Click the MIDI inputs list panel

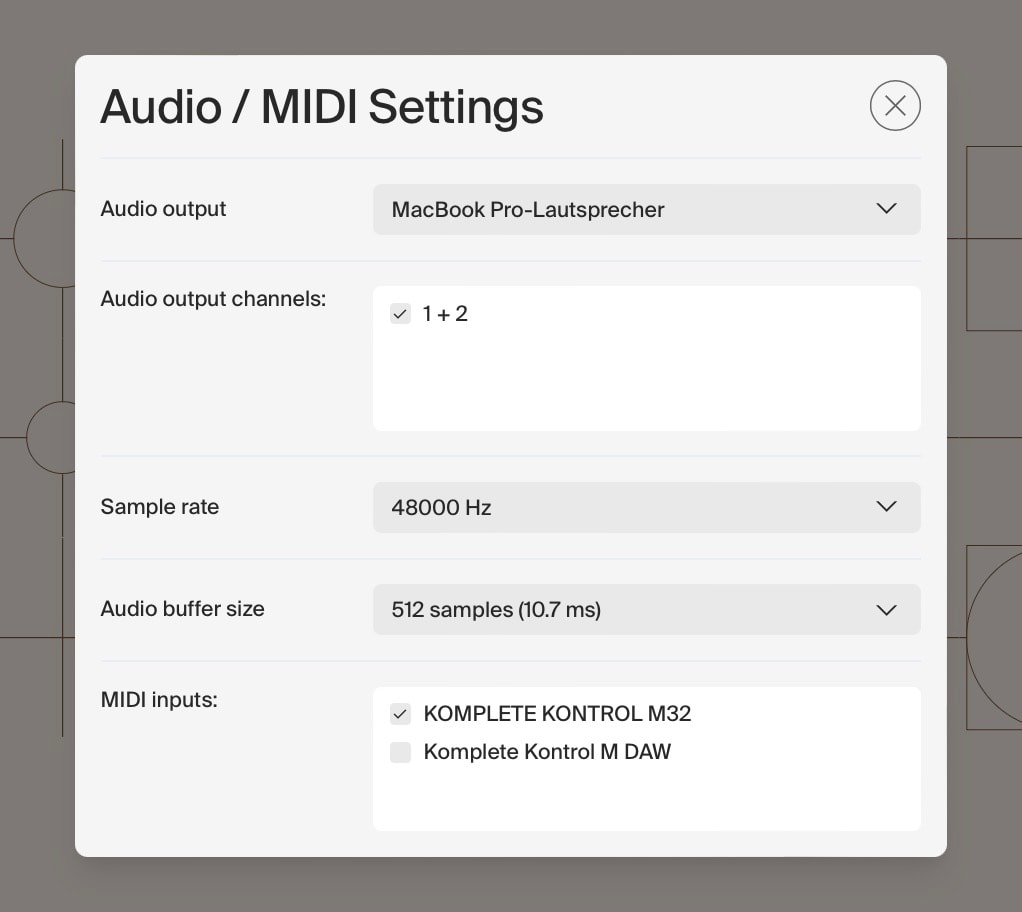(646, 800)
